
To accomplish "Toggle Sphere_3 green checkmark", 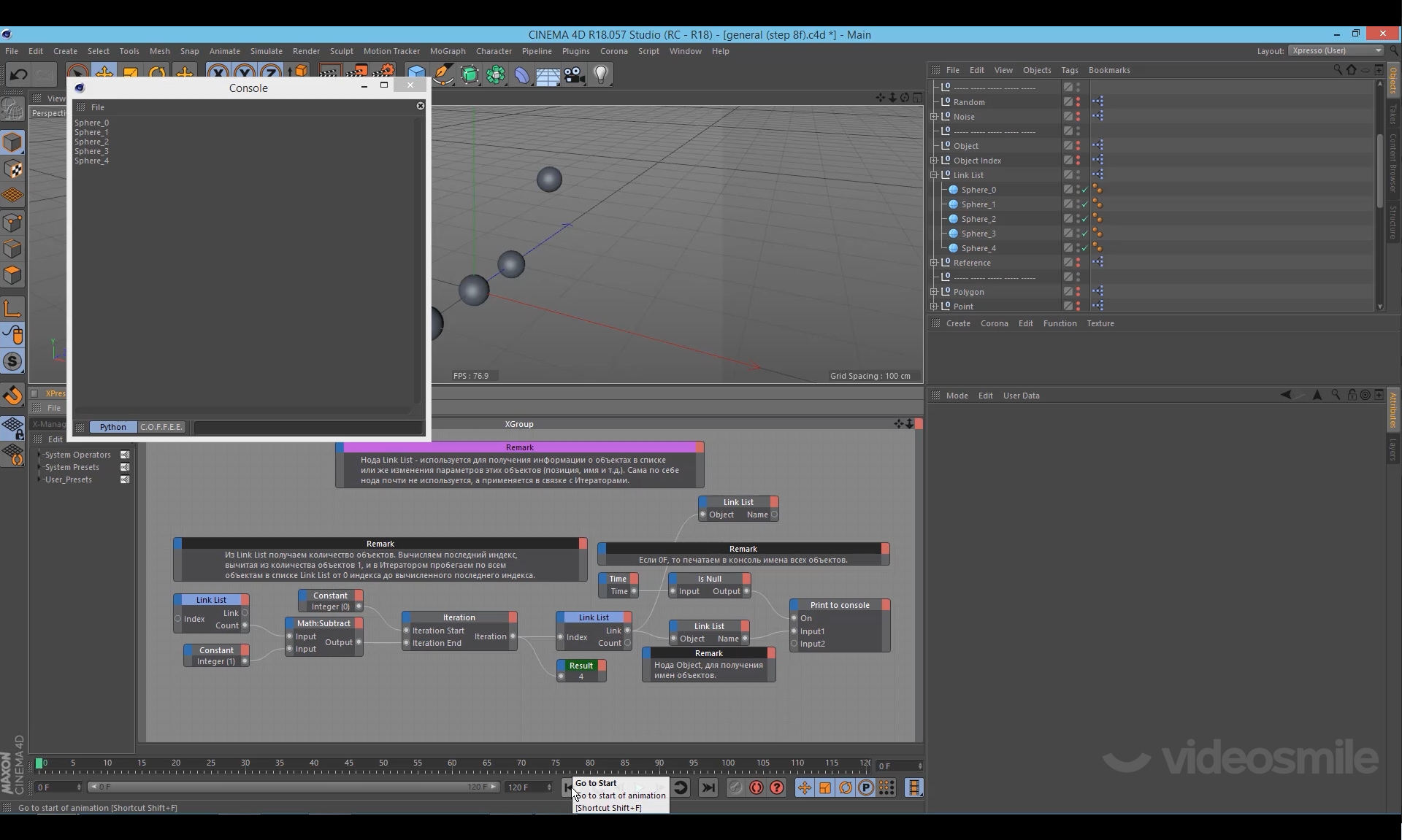I will click(x=1085, y=234).
